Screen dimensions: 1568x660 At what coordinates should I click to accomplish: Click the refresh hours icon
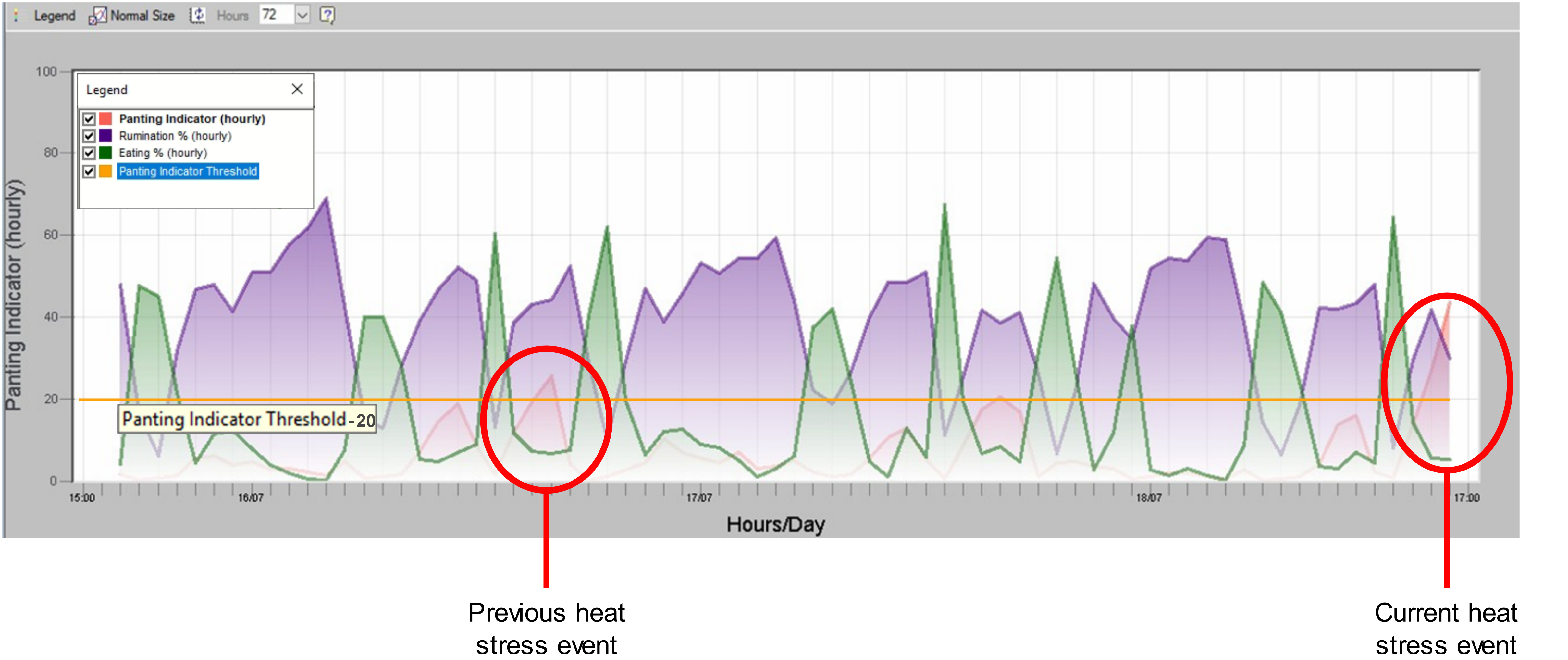pos(198,16)
